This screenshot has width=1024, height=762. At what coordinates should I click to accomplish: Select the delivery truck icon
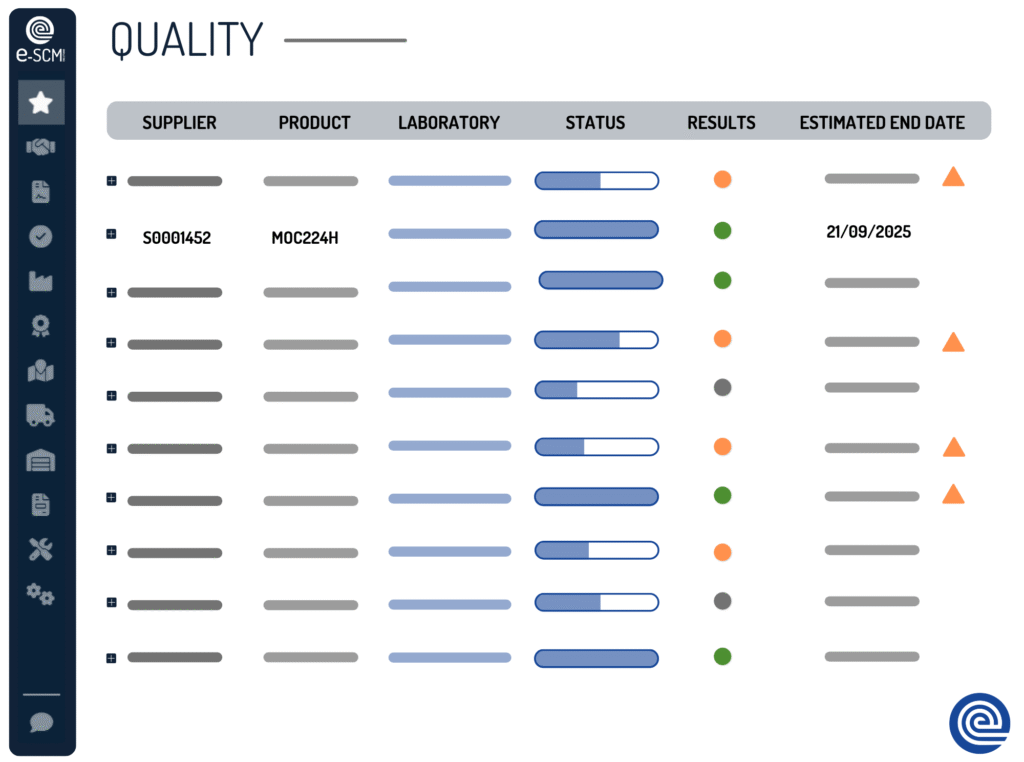[x=41, y=415]
